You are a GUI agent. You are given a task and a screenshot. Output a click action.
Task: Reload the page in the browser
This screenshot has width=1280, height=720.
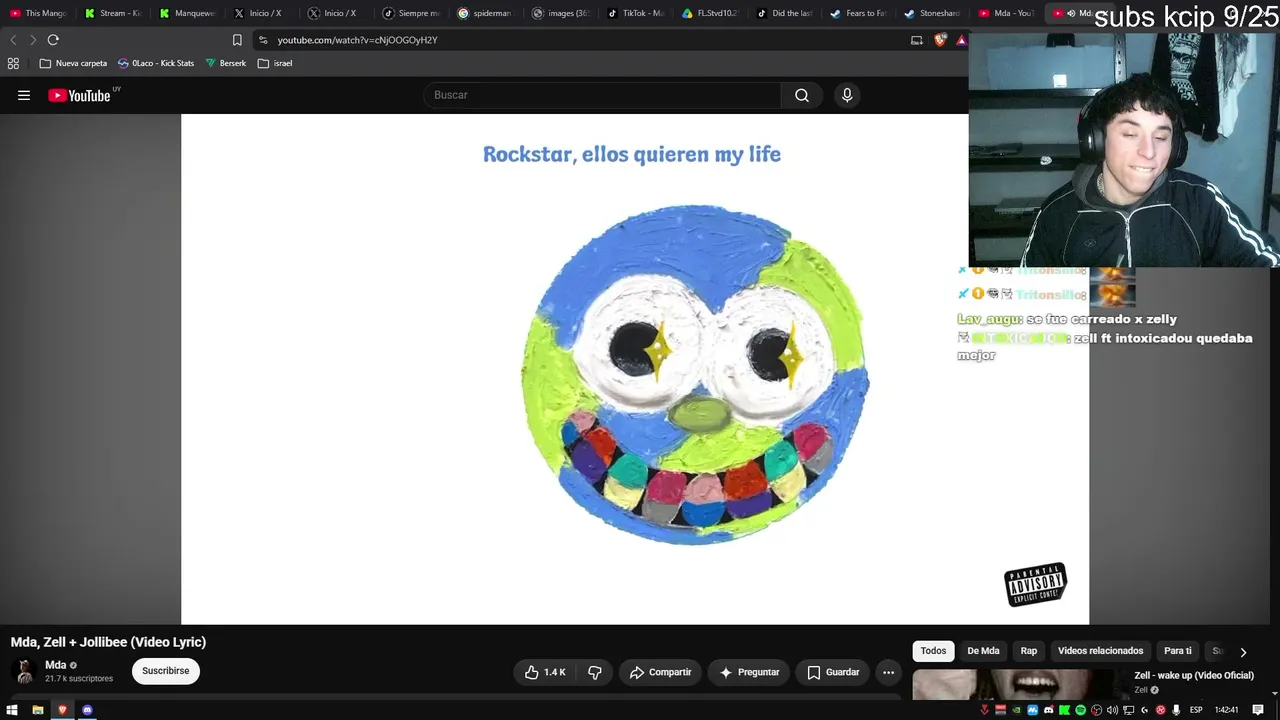click(53, 40)
